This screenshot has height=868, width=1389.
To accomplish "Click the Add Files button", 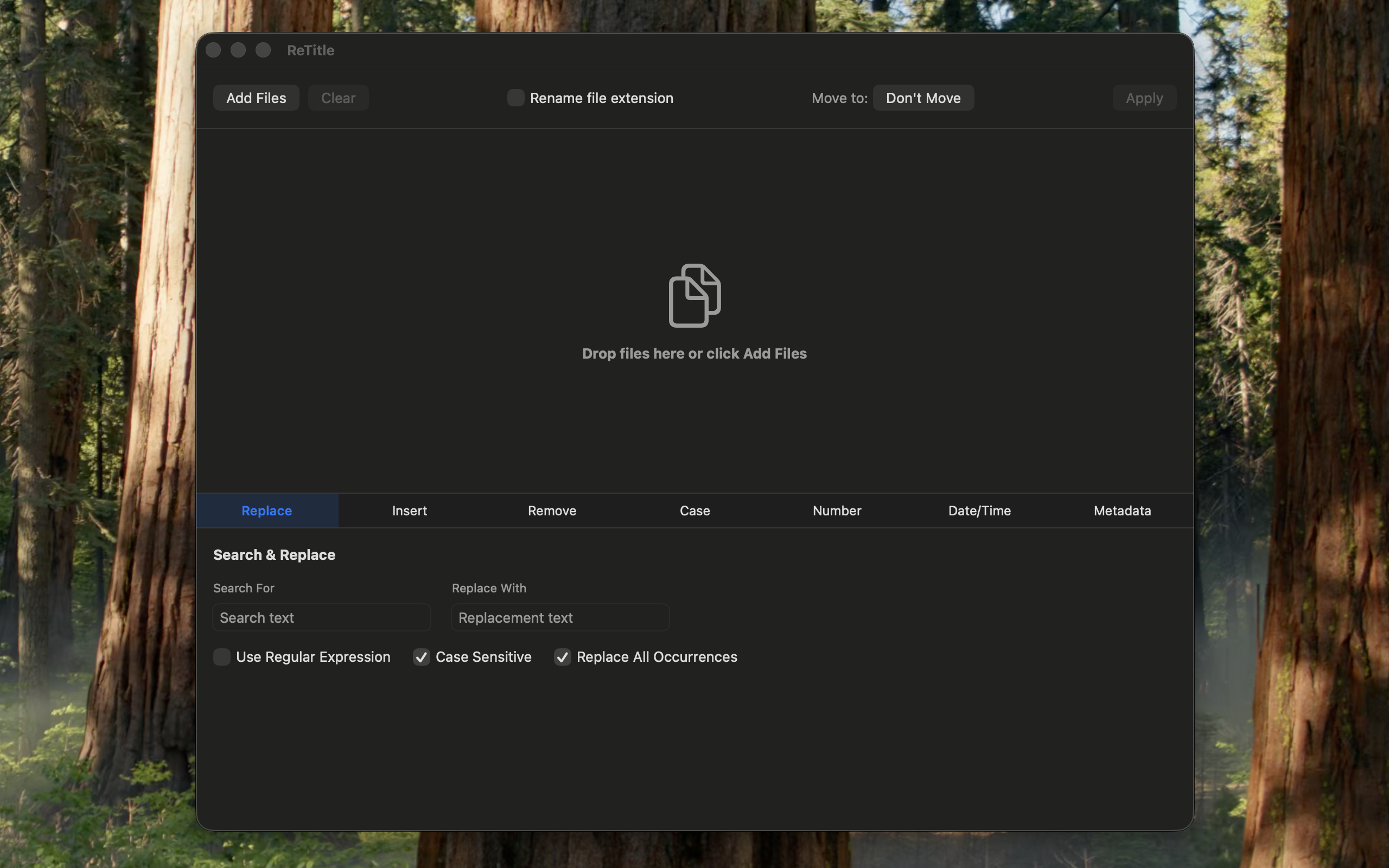I will pos(256,98).
